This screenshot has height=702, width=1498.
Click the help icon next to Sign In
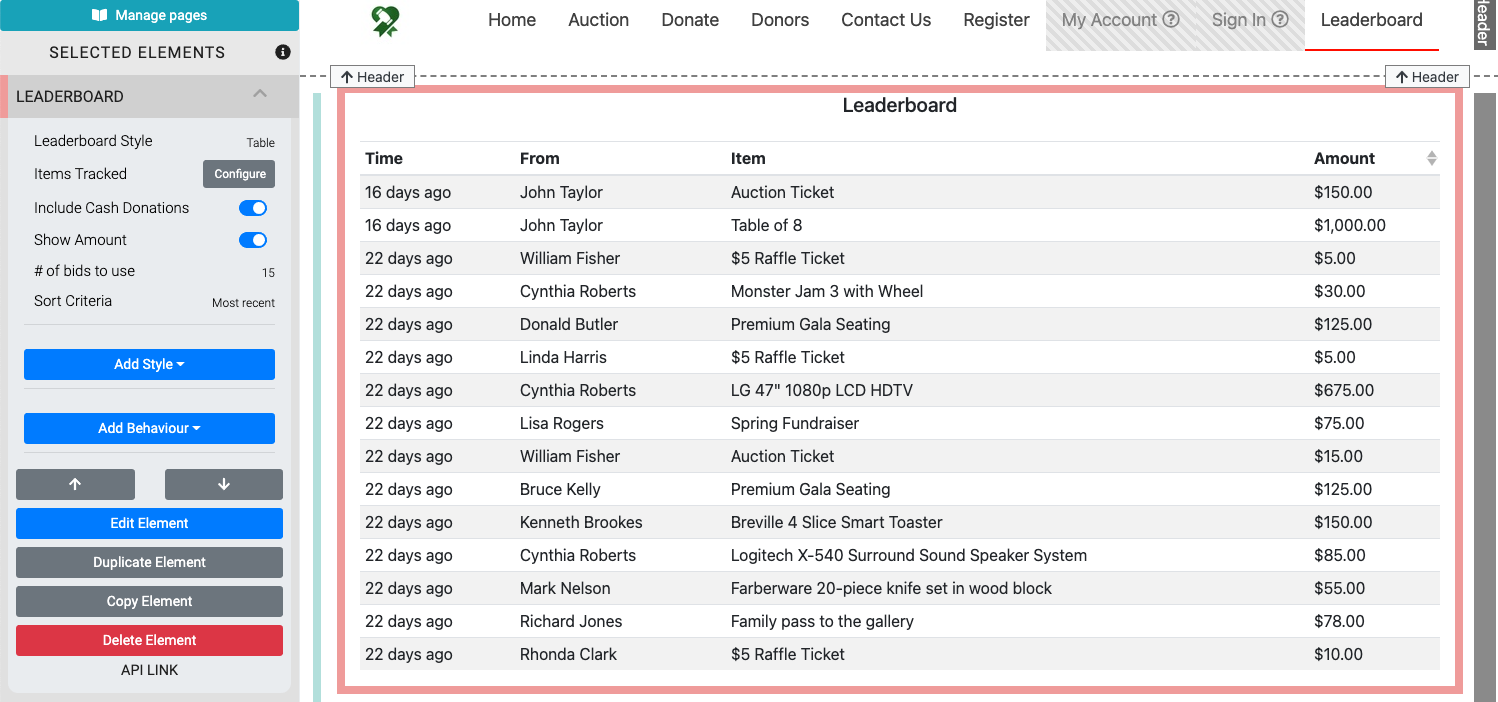pos(1279,20)
